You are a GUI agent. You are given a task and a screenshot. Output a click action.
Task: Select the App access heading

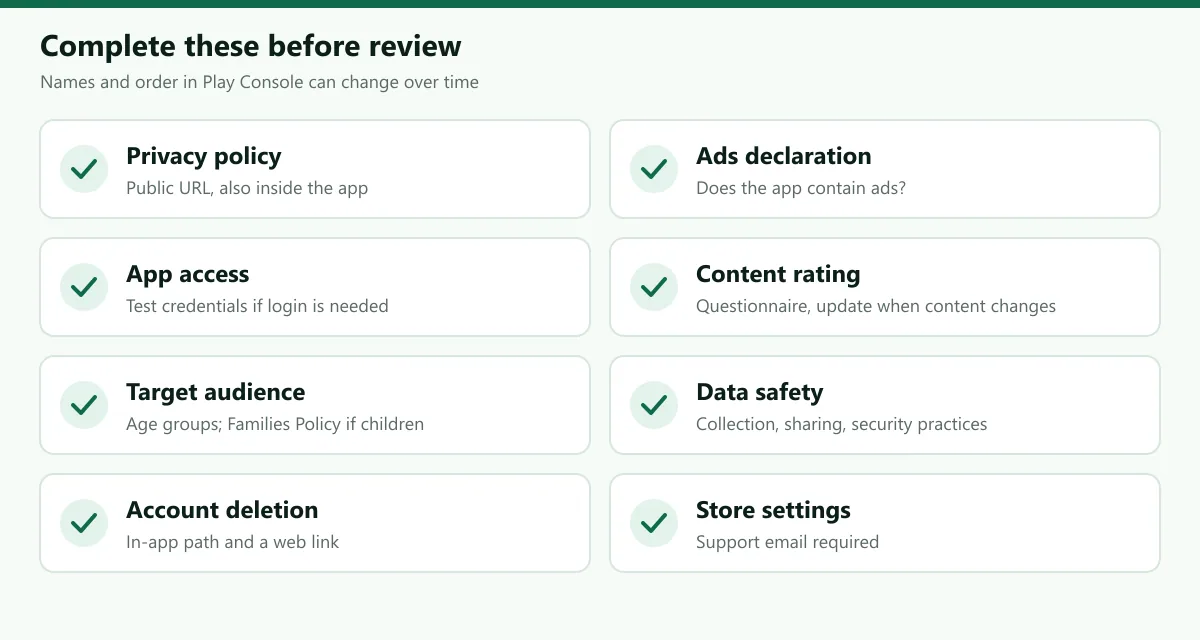(188, 274)
